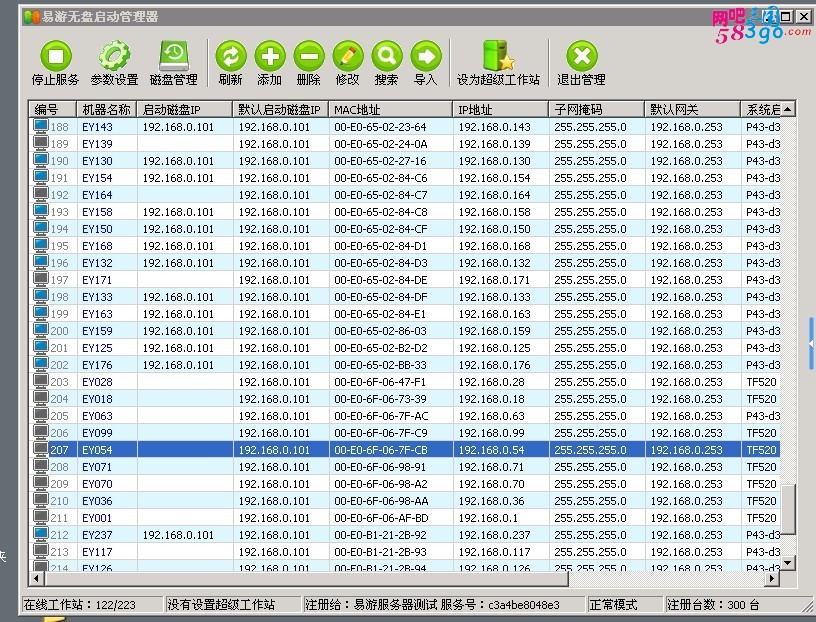
Task: Click computer icon for row 200
Action: click(x=41, y=331)
